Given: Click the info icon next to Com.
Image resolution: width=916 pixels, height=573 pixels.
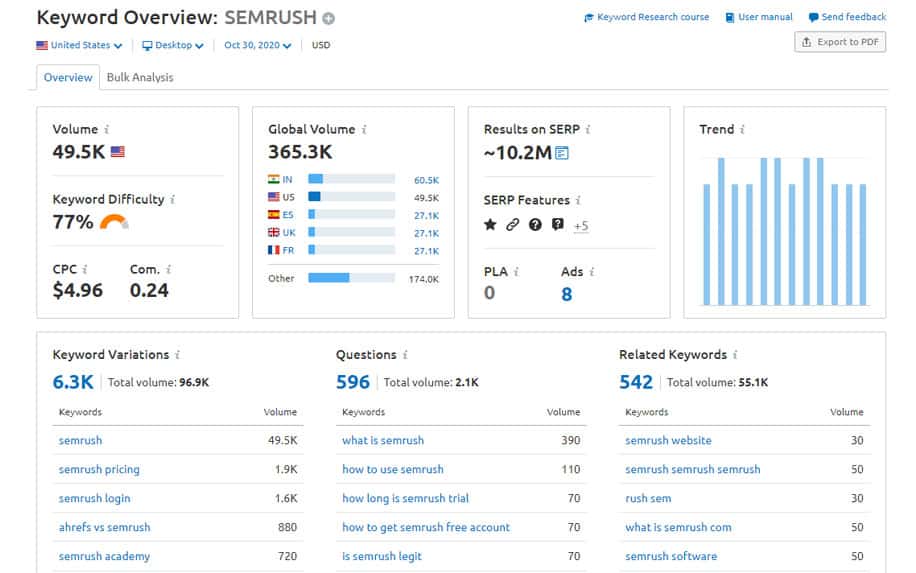Looking at the screenshot, I should click(168, 269).
